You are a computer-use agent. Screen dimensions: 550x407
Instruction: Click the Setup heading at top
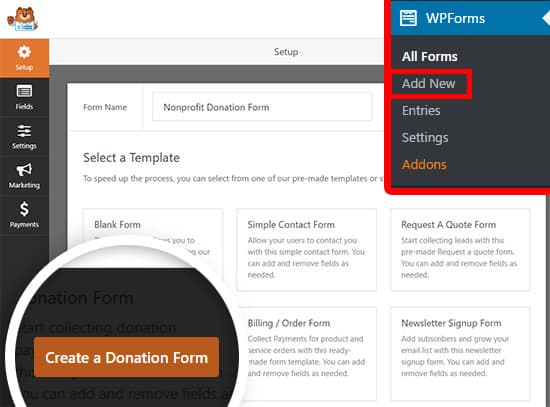(x=286, y=52)
